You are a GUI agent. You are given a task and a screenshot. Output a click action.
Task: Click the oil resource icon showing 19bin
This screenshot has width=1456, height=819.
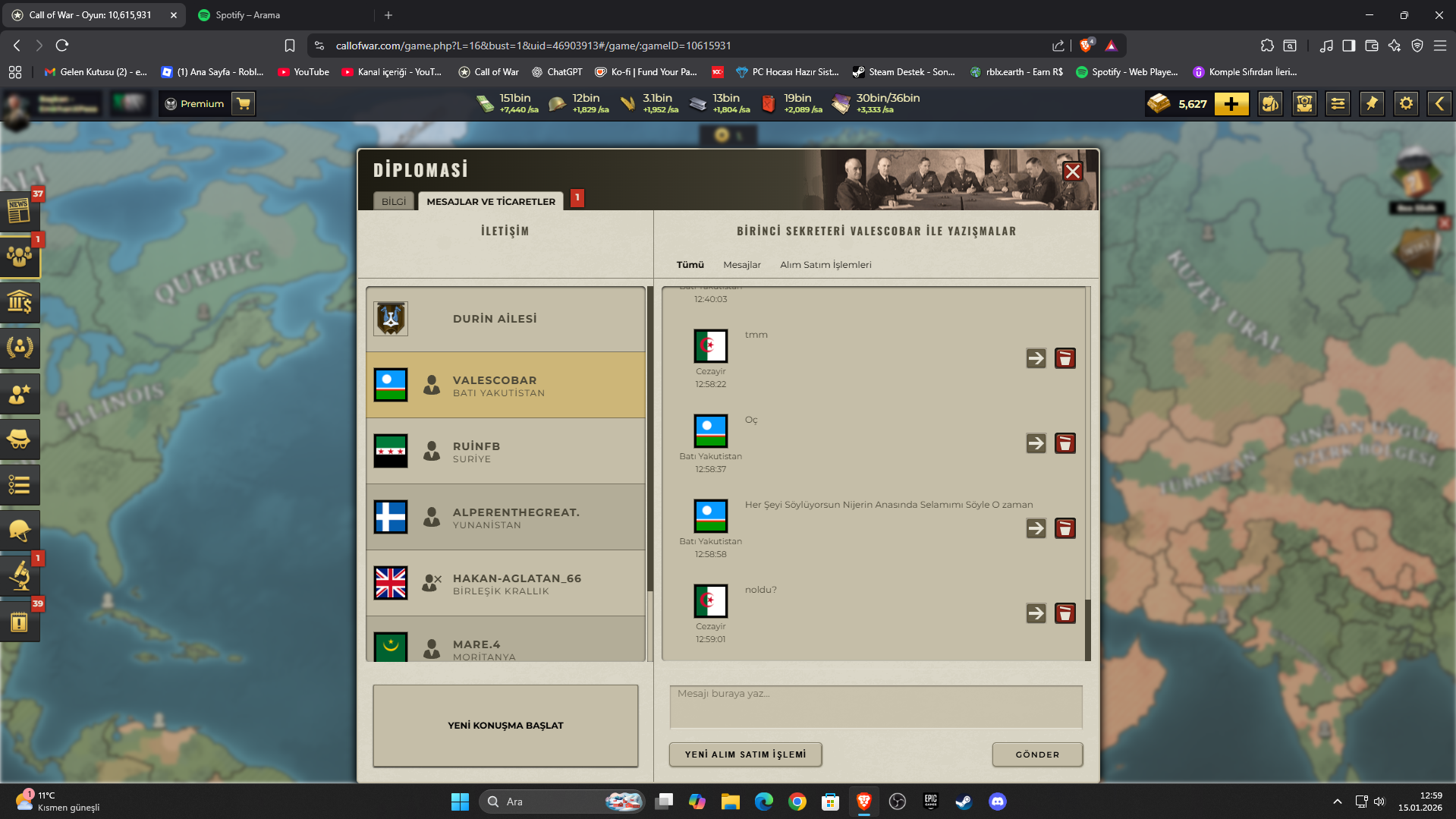click(x=769, y=103)
